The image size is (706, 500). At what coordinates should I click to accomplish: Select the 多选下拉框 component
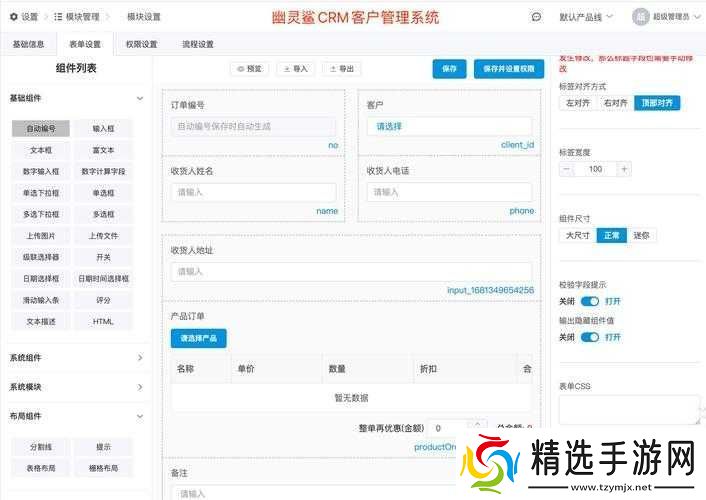point(41,214)
